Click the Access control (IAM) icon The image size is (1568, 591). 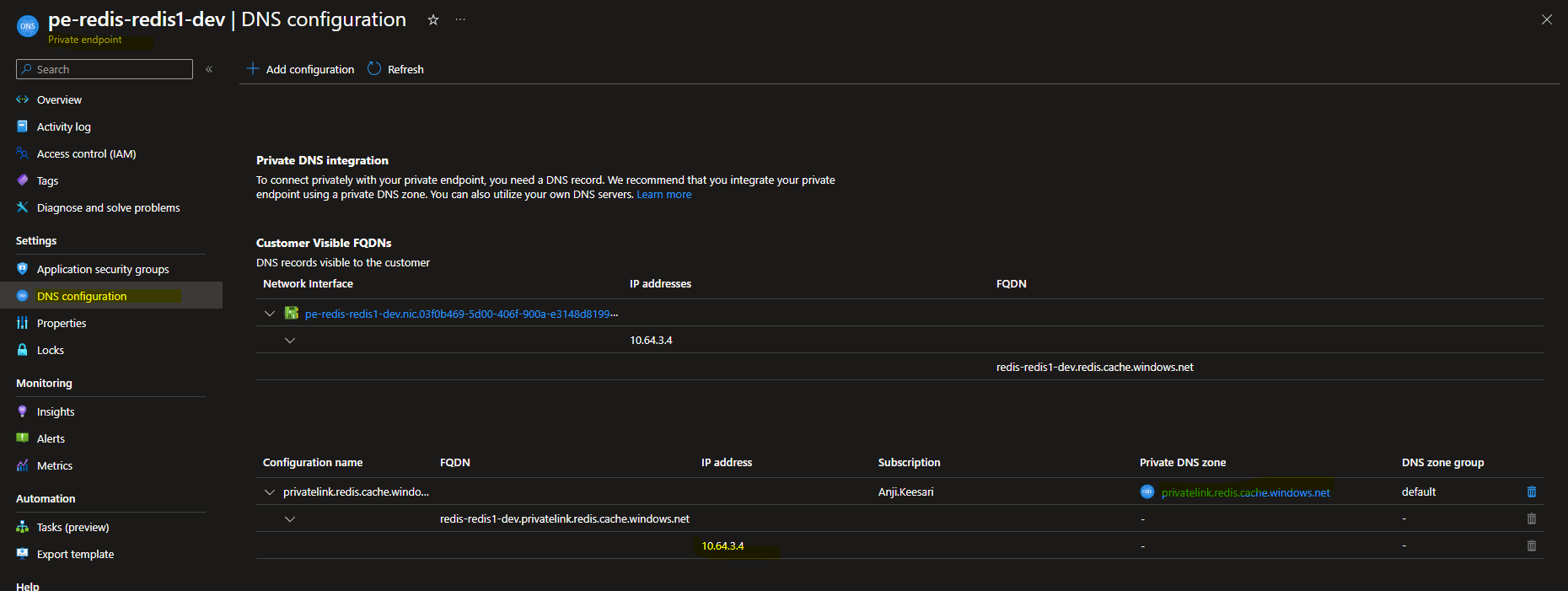click(x=23, y=153)
